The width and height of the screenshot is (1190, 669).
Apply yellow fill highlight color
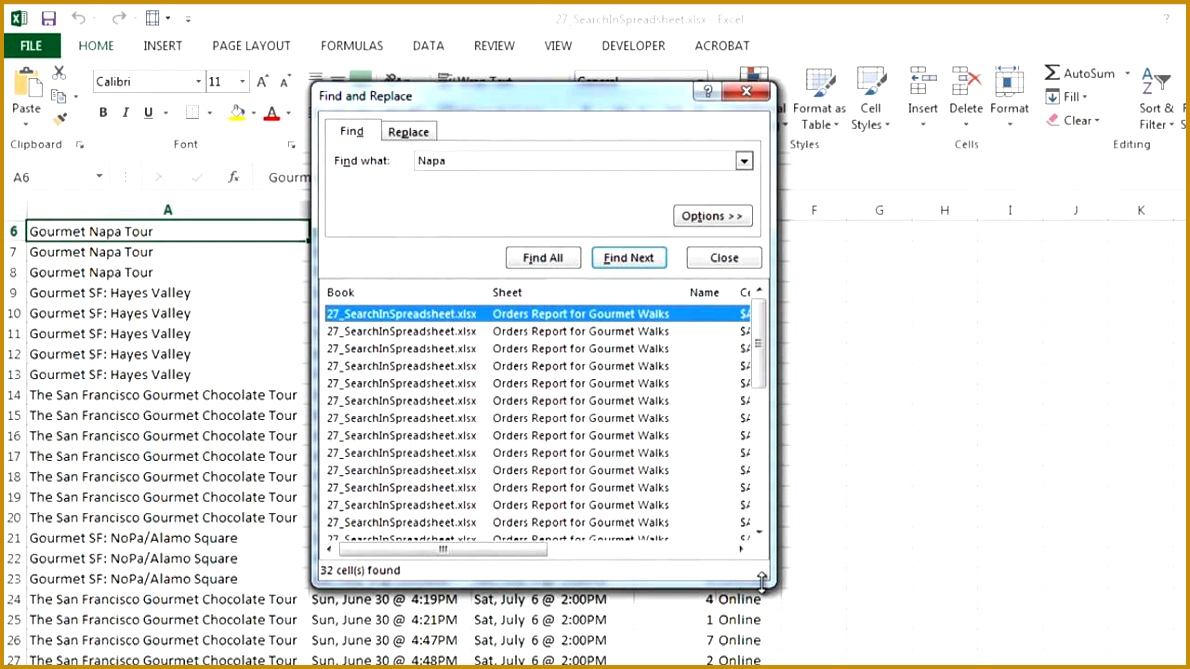[x=238, y=113]
